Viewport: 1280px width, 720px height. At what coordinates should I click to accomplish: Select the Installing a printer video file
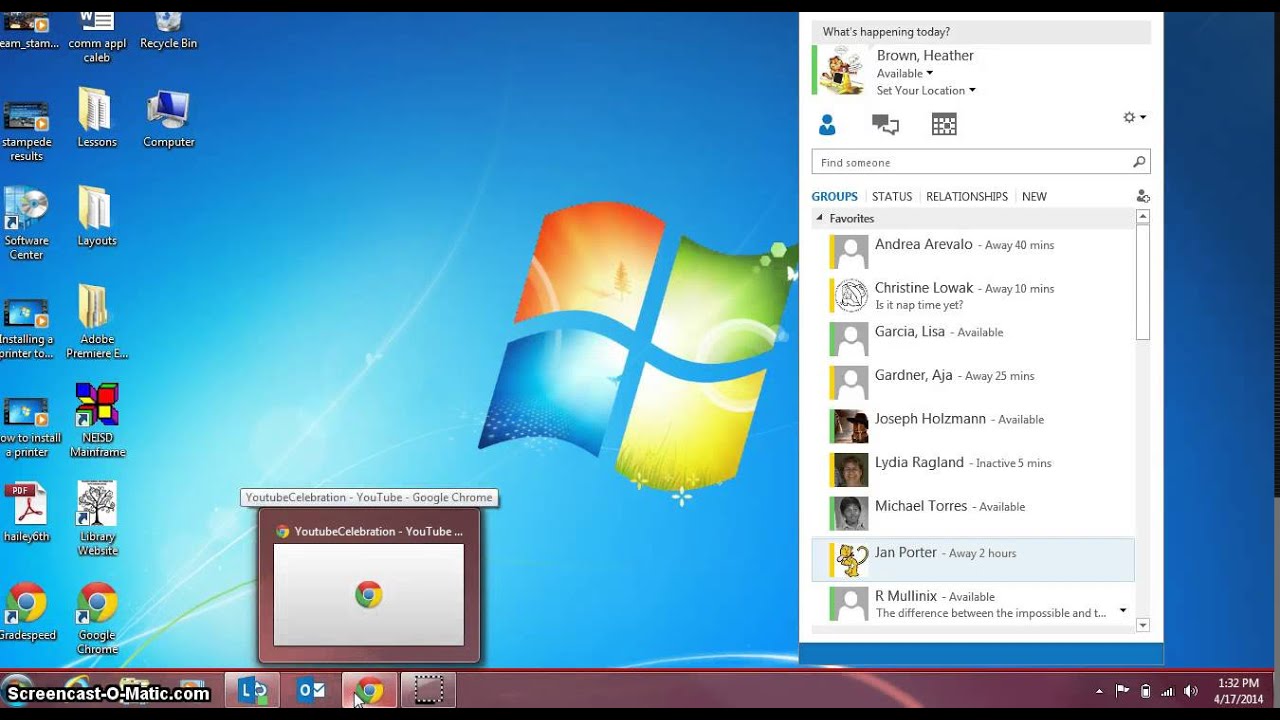[26, 328]
